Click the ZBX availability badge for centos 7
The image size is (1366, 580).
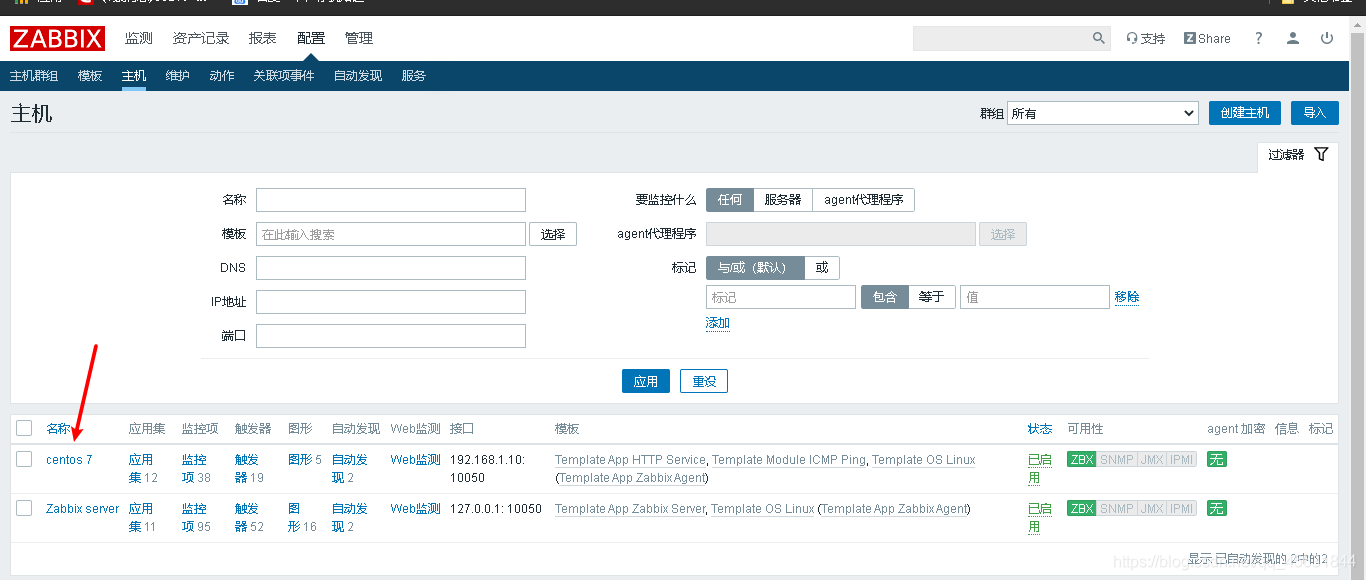1081,459
